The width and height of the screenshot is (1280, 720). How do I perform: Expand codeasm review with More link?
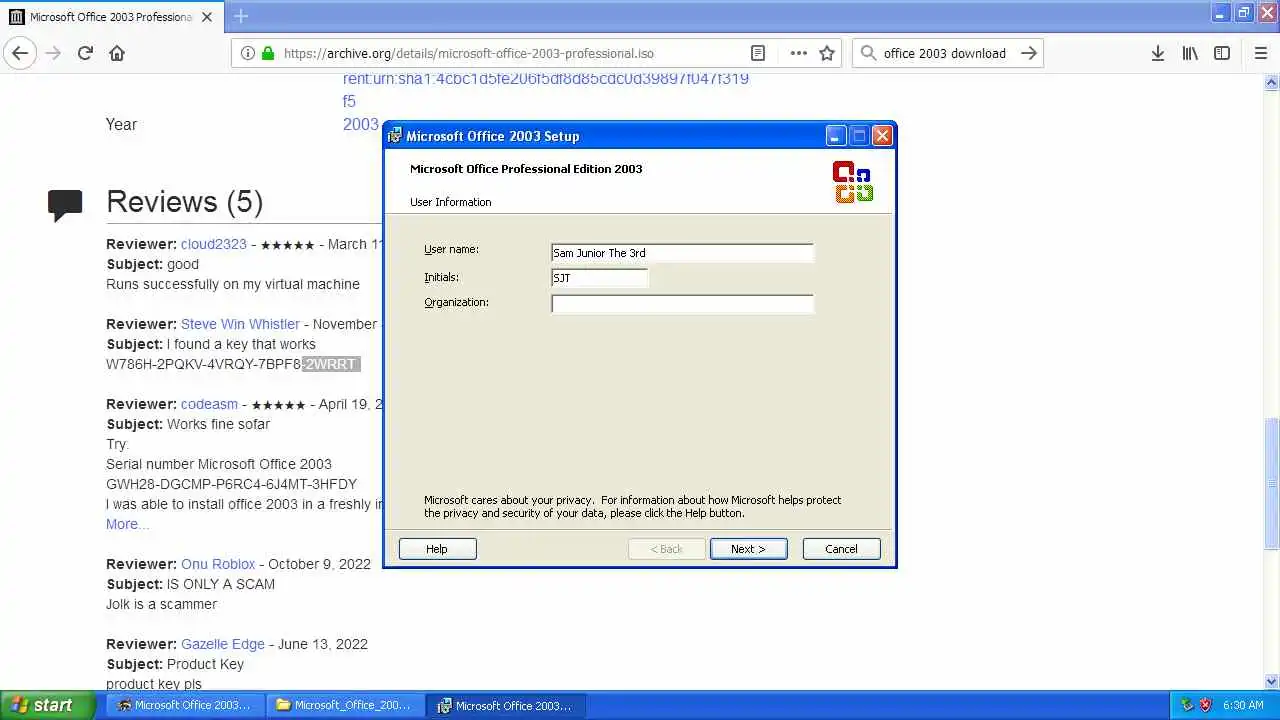pyautogui.click(x=127, y=524)
